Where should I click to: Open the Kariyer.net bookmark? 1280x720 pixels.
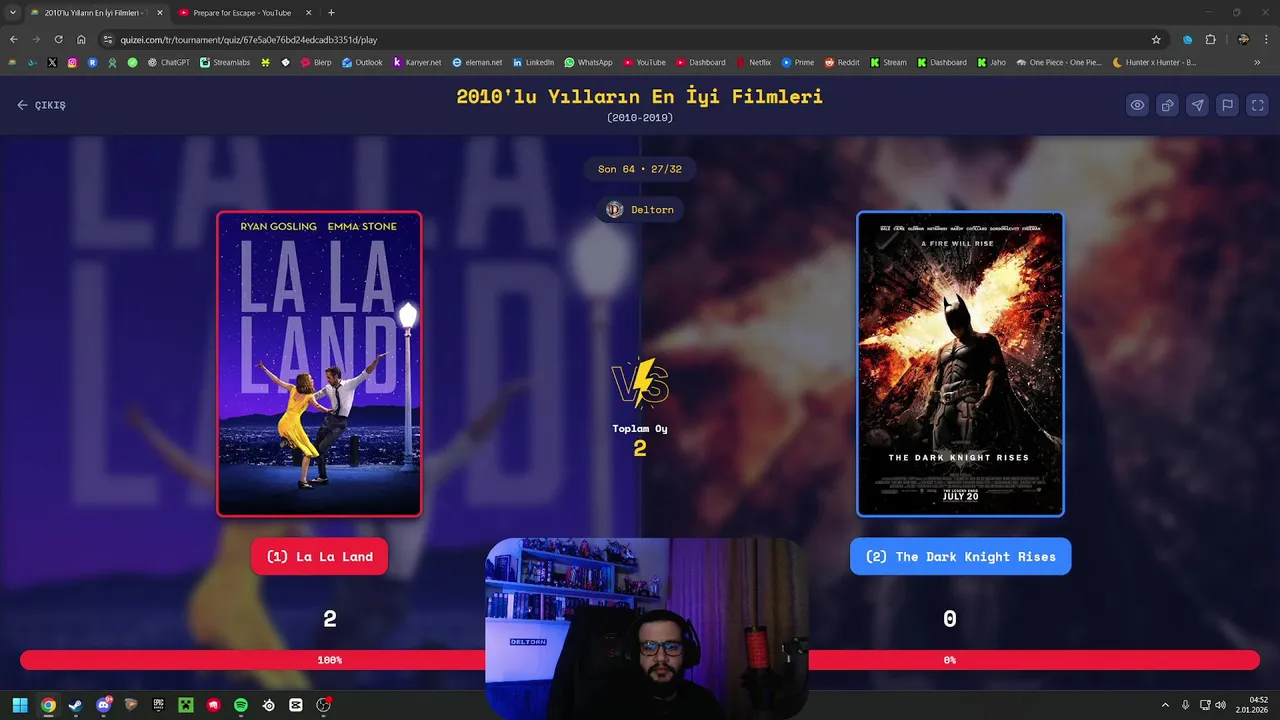tap(417, 62)
